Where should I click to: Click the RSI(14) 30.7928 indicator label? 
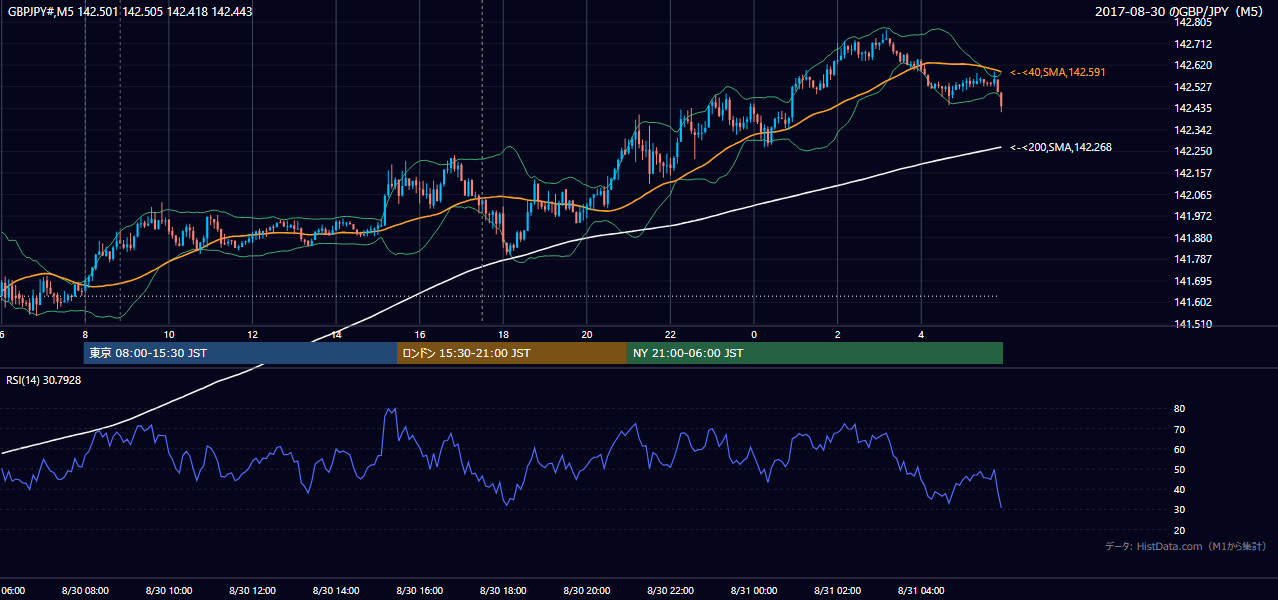point(44,379)
